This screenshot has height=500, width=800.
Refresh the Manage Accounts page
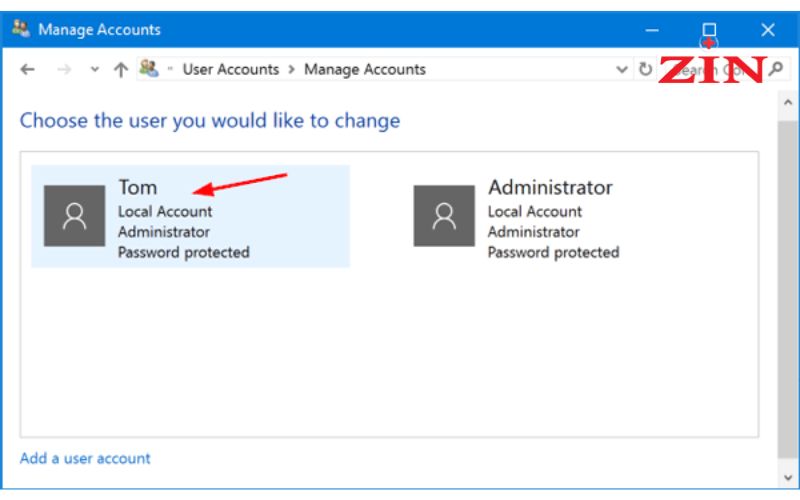point(645,69)
